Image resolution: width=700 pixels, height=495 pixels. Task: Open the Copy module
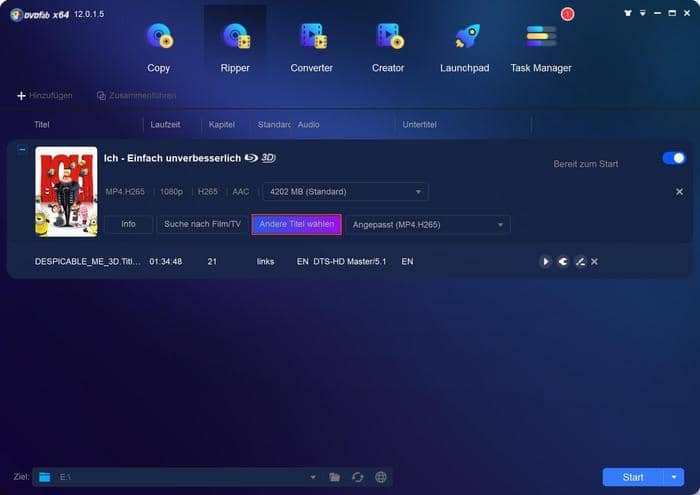coord(158,48)
